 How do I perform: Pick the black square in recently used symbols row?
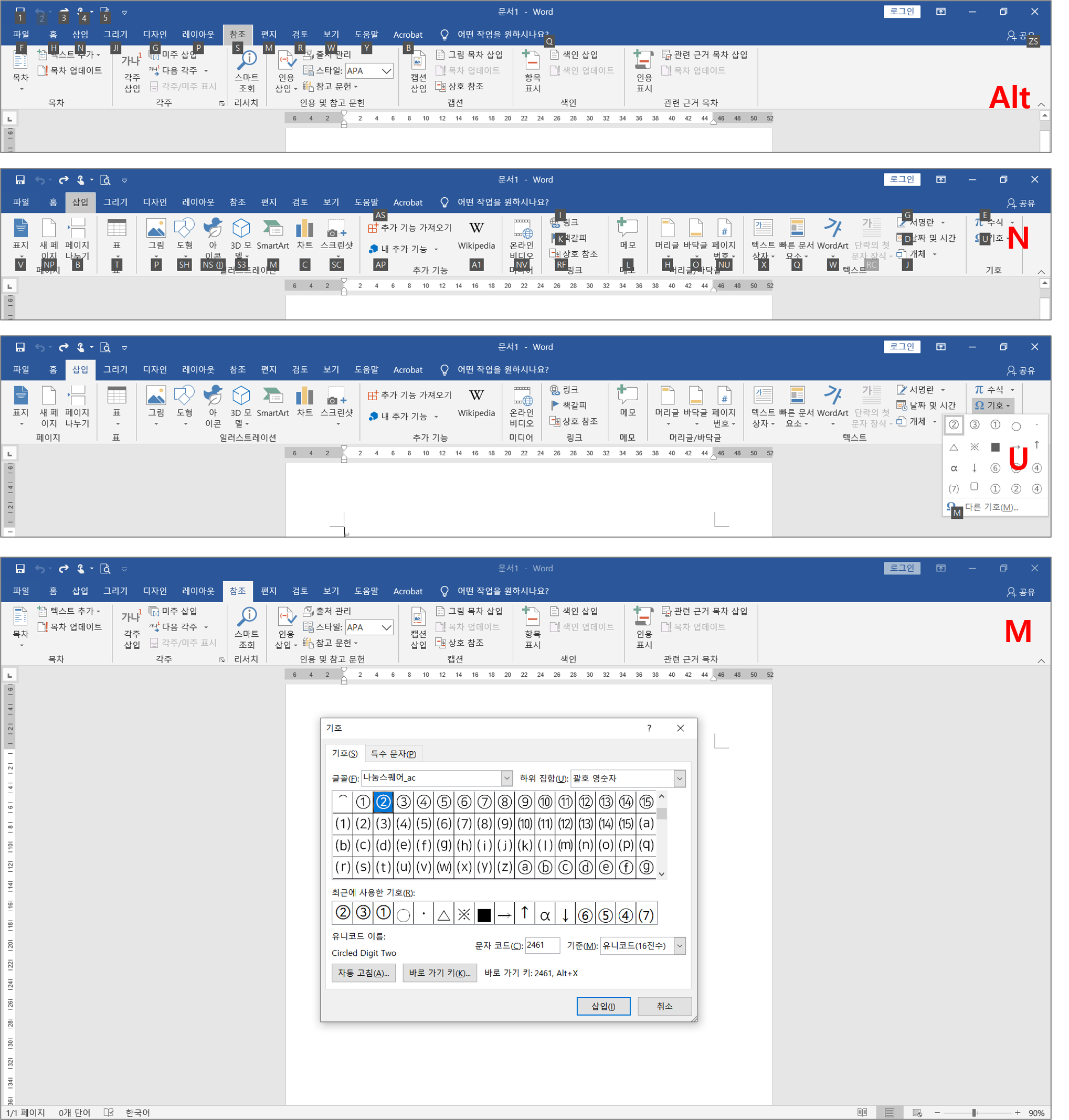484,915
